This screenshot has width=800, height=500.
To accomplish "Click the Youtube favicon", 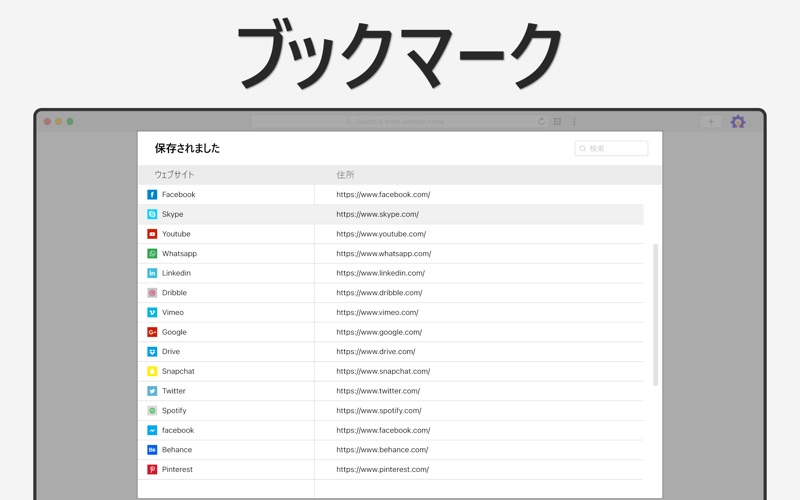I will tap(152, 234).
